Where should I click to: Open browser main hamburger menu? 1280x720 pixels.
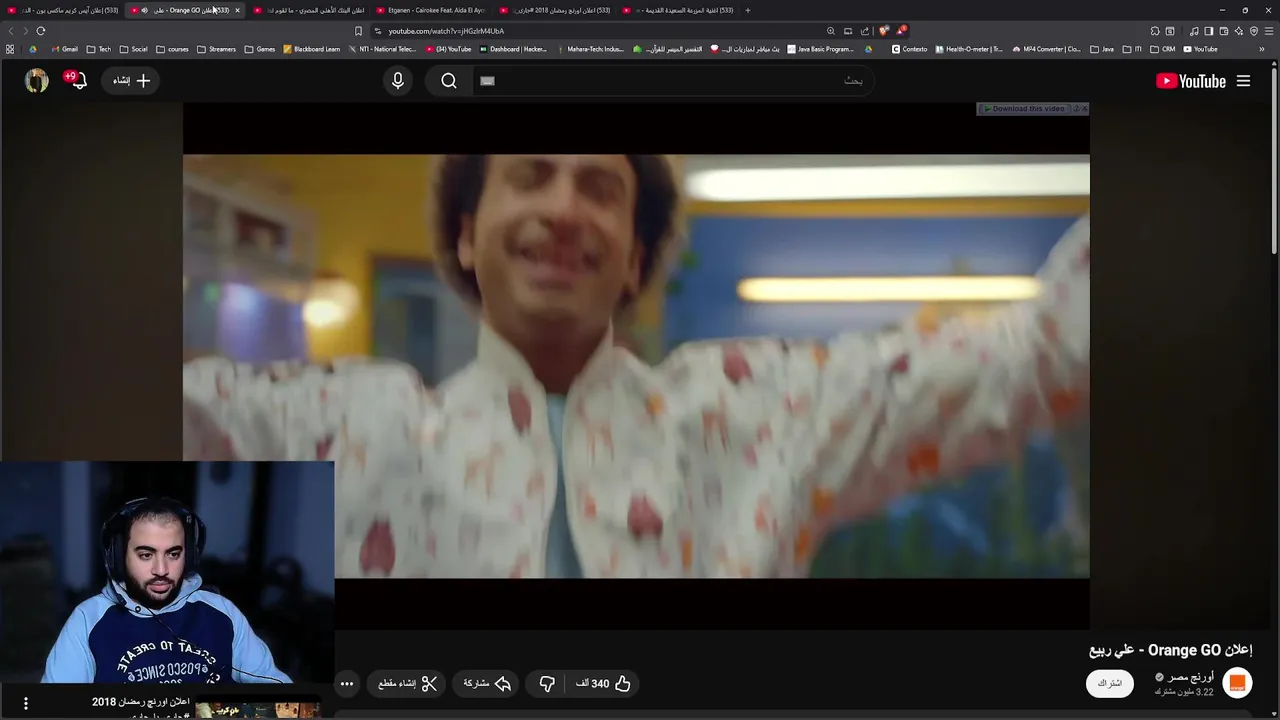point(1269,31)
